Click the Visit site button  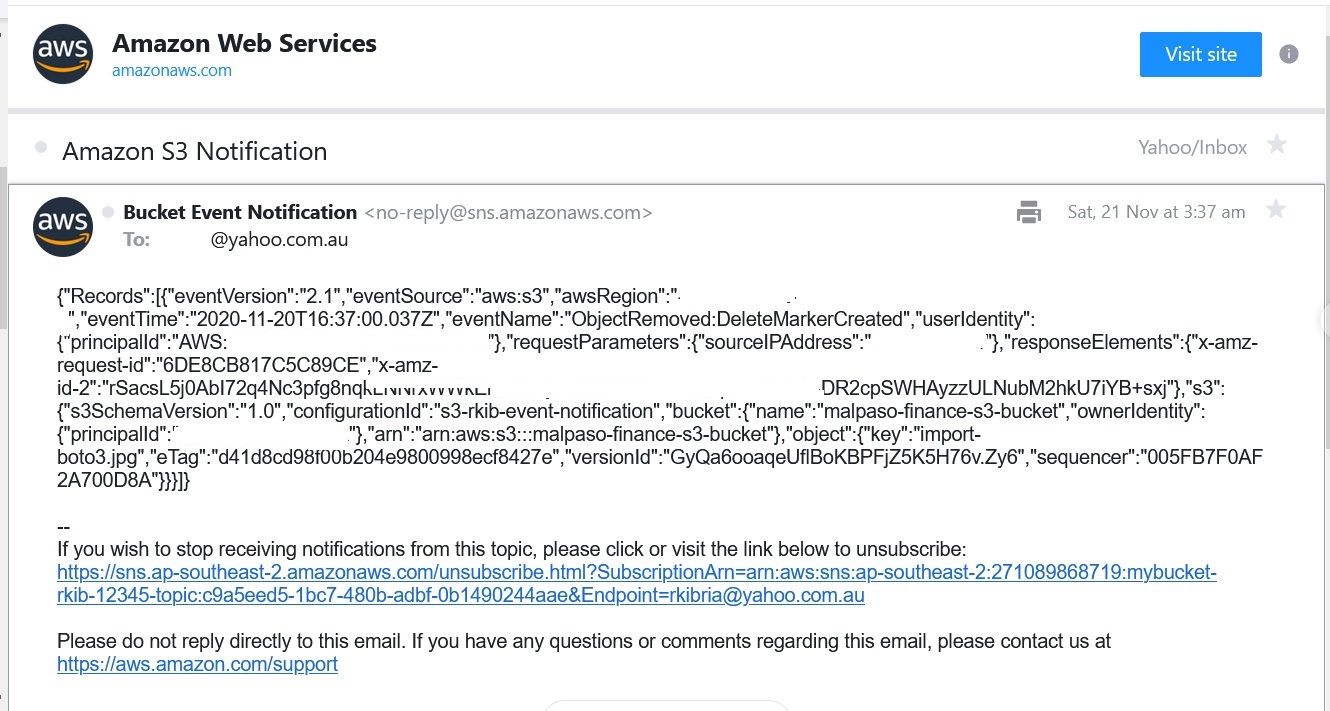(1200, 54)
